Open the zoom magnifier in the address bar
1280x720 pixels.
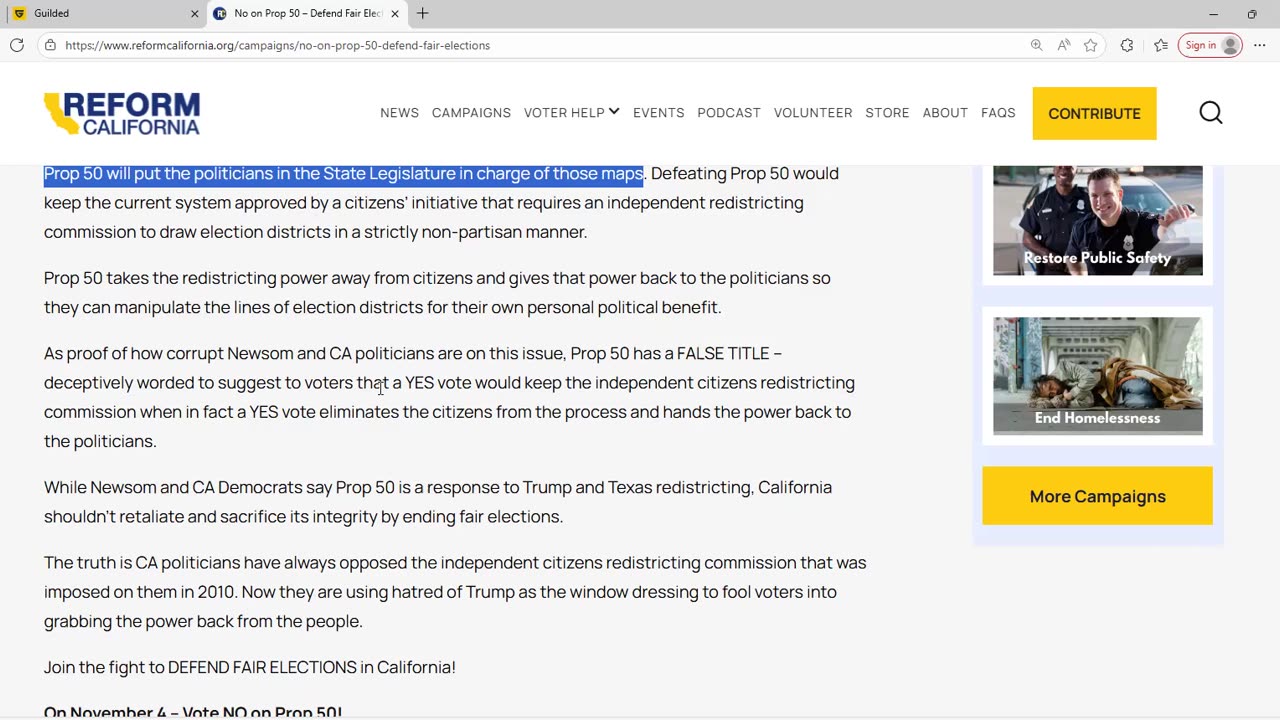coord(1036,45)
